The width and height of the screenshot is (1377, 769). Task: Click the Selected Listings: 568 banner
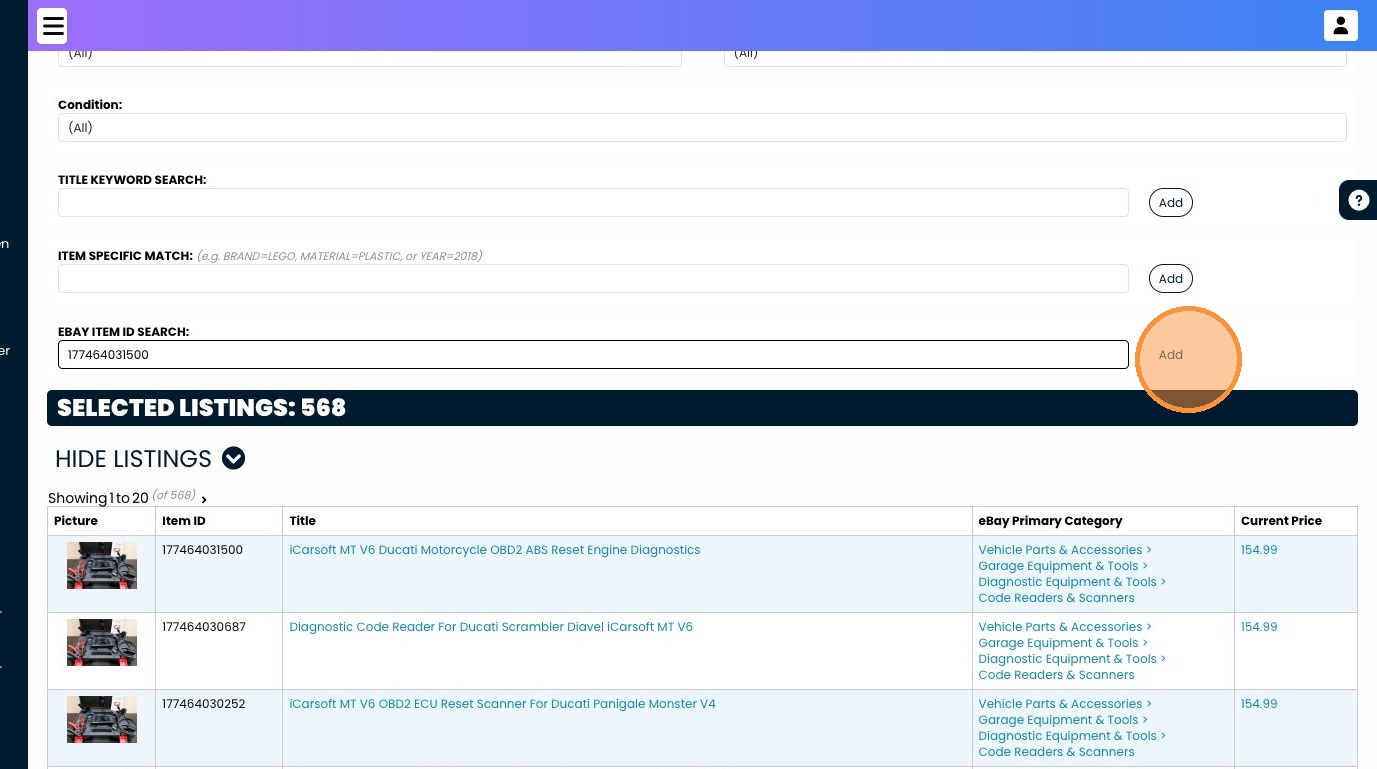(x=702, y=408)
